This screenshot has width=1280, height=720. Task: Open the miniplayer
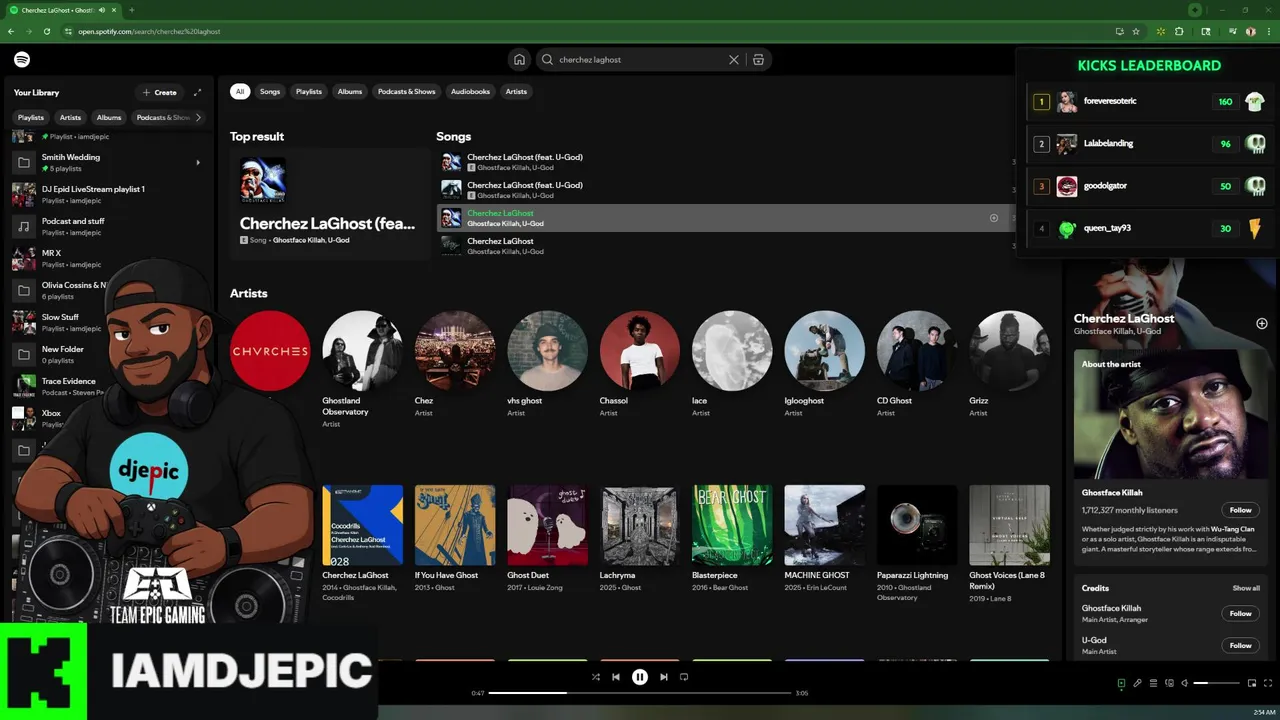(x=1251, y=683)
